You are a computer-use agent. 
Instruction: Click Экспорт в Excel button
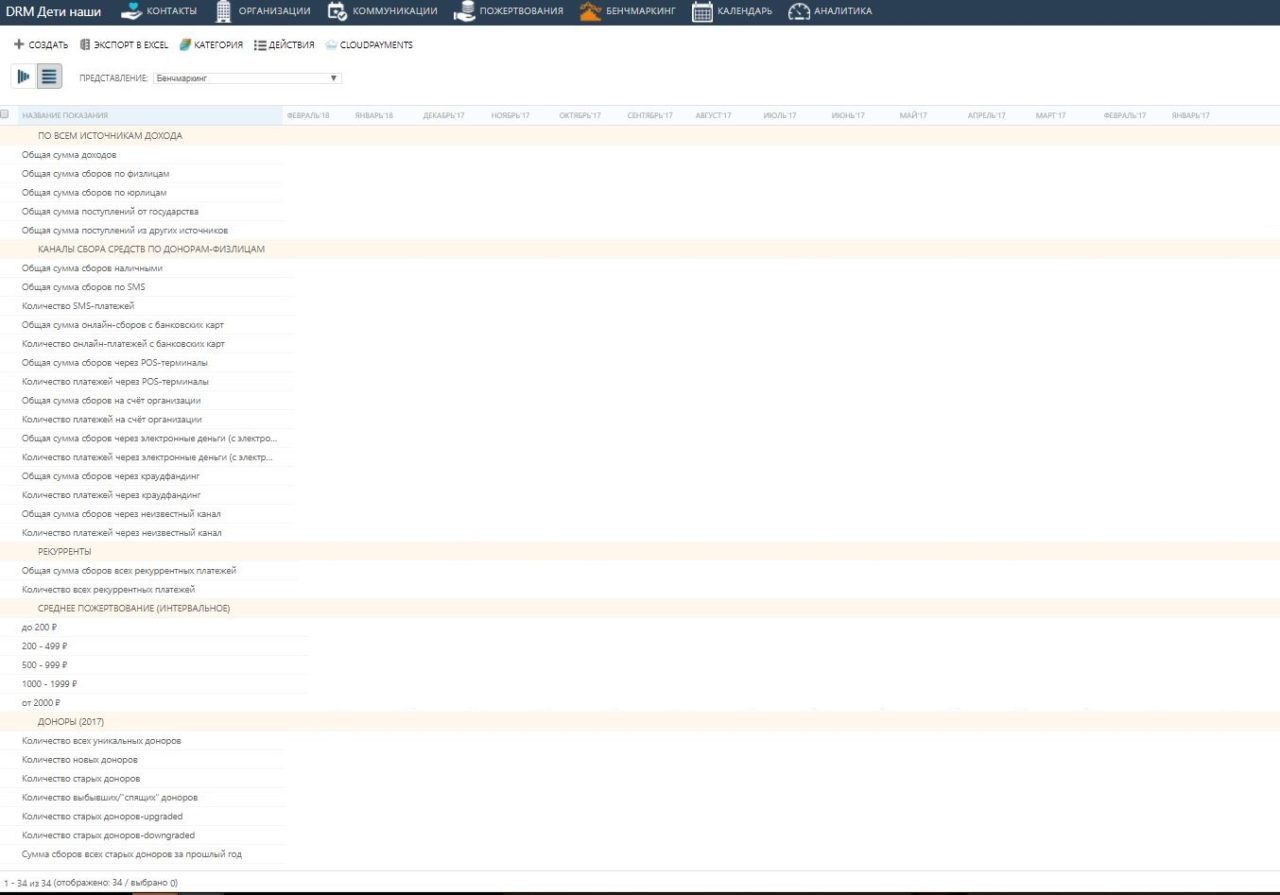124,45
